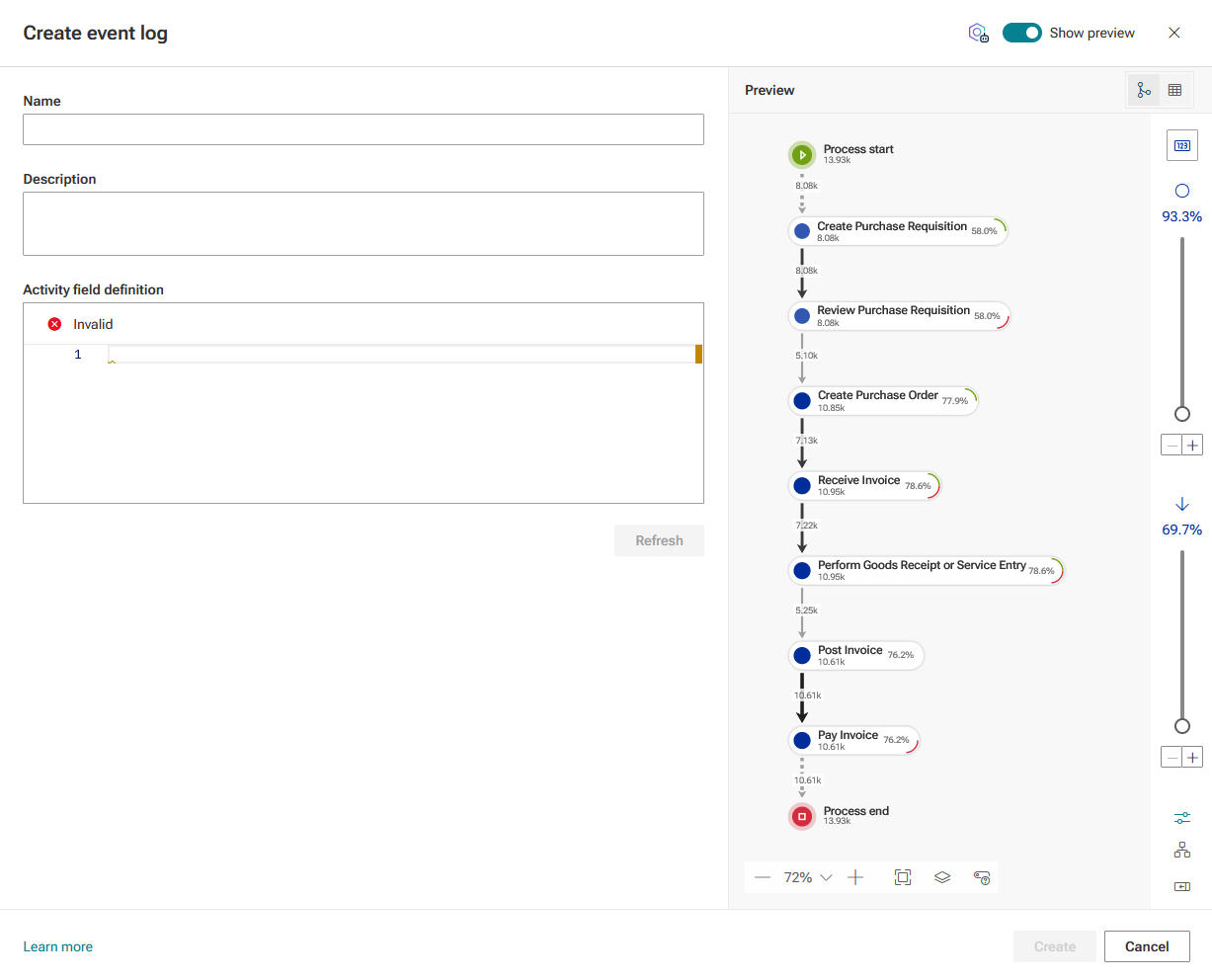1212x980 pixels.
Task: Click the 7.13k edge label
Action: pos(807,441)
